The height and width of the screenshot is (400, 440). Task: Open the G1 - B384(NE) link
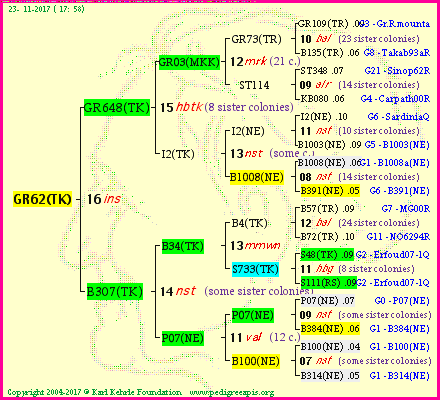(x=400, y=329)
